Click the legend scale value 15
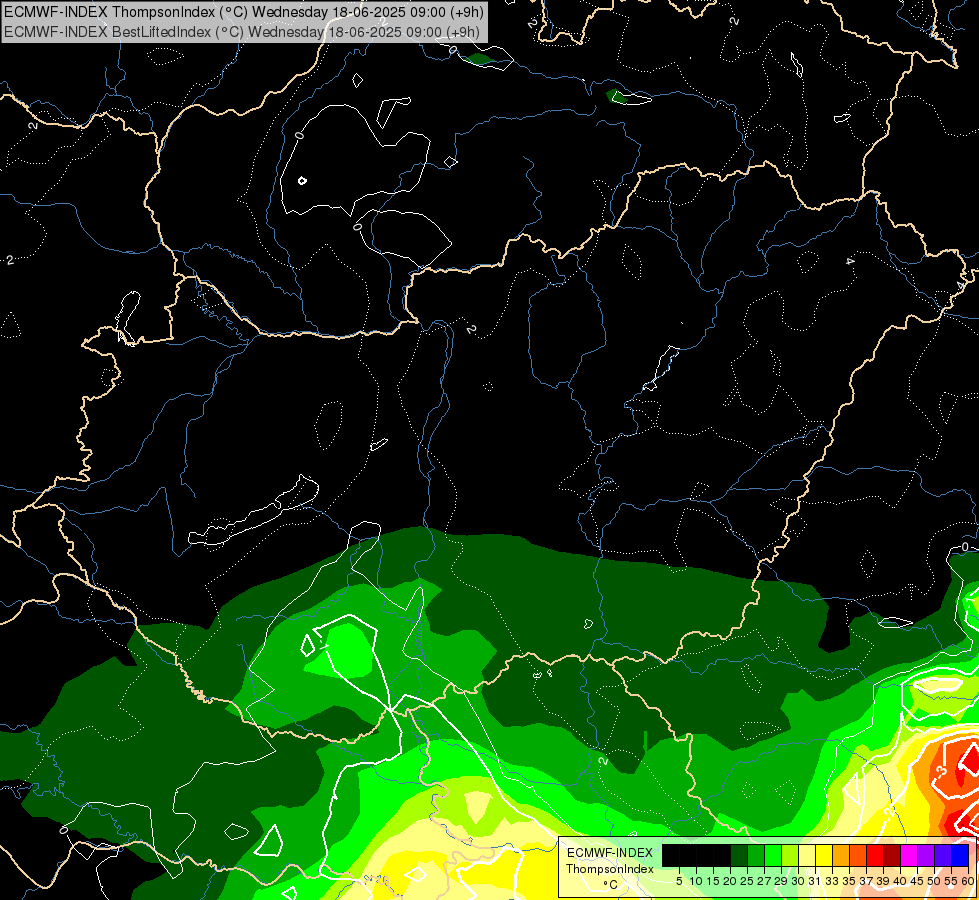This screenshot has height=900, width=979. point(714,881)
